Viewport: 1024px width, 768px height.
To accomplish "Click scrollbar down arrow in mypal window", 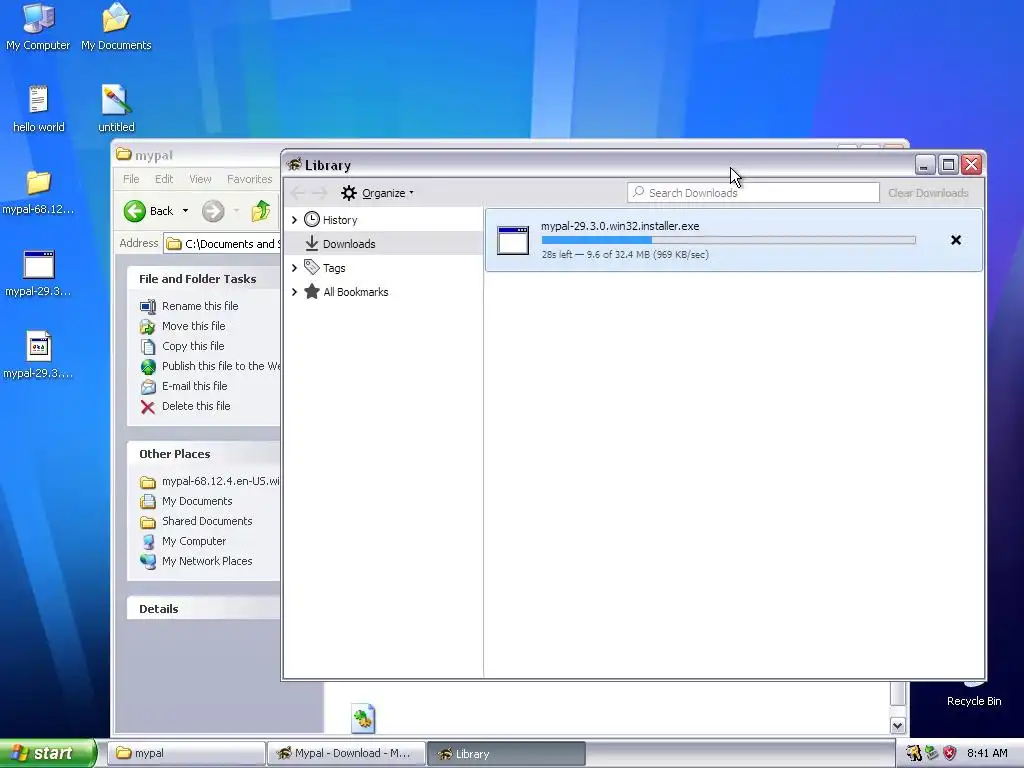I will click(x=897, y=726).
